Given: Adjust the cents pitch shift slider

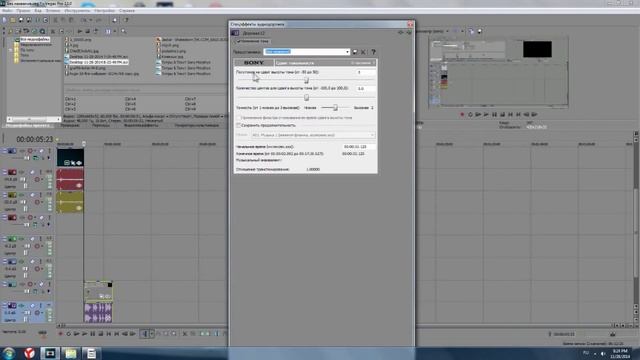Looking at the screenshot, I should click(x=306, y=97).
